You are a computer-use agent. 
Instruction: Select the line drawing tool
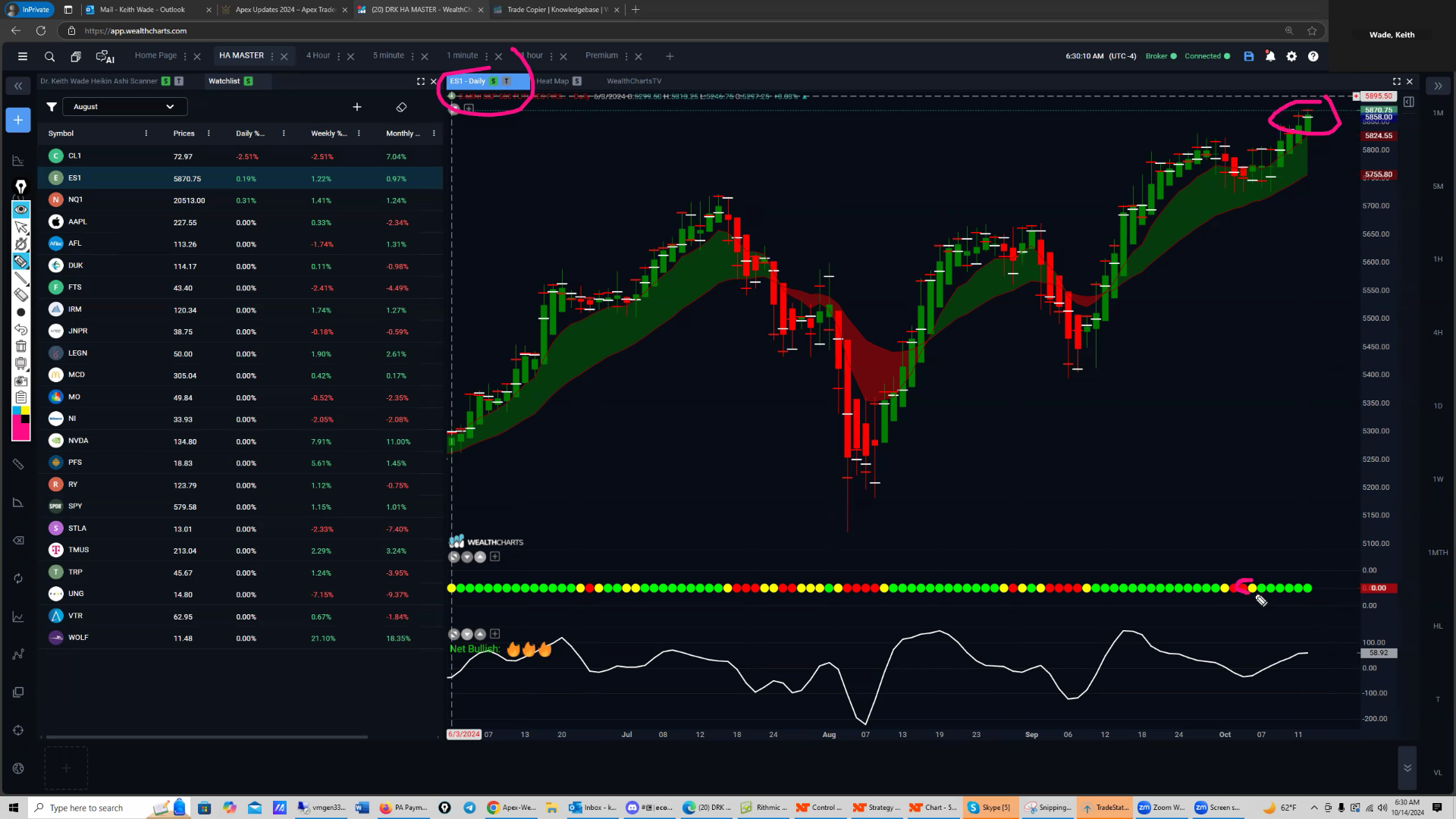coord(20,278)
